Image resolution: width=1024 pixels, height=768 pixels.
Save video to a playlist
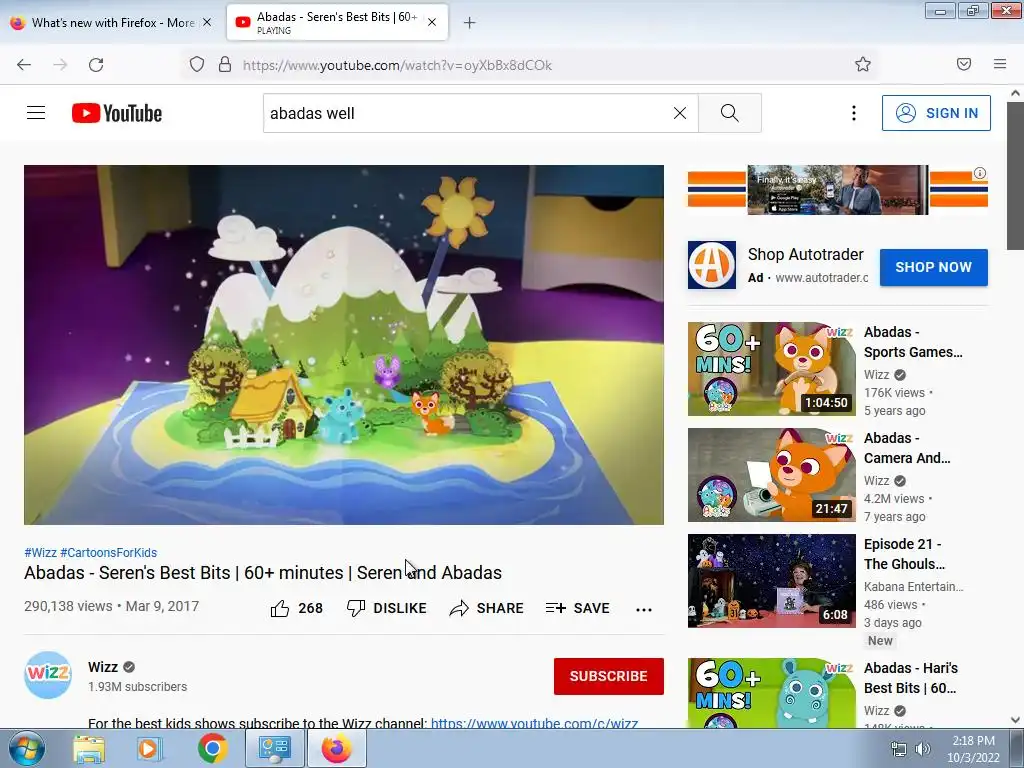[578, 608]
